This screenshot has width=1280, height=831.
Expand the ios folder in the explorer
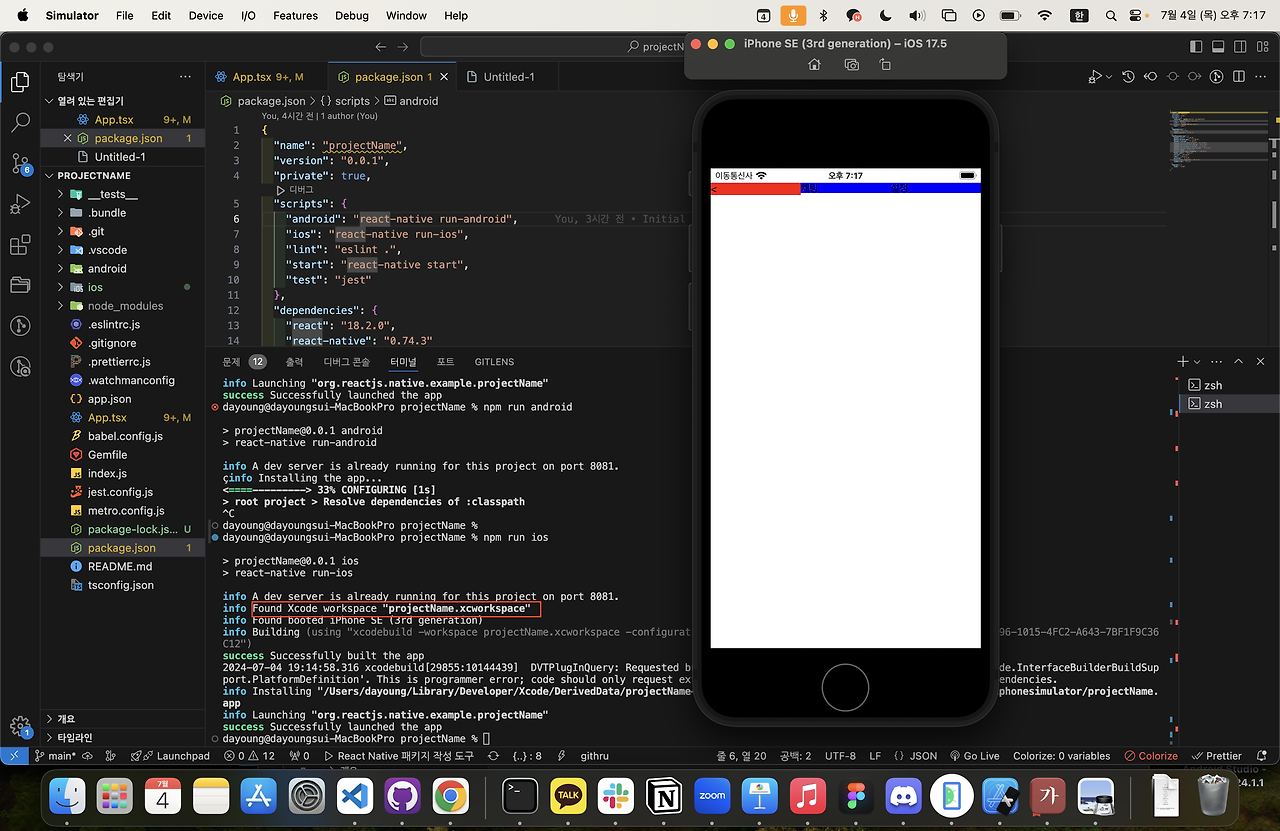tap(122, 287)
